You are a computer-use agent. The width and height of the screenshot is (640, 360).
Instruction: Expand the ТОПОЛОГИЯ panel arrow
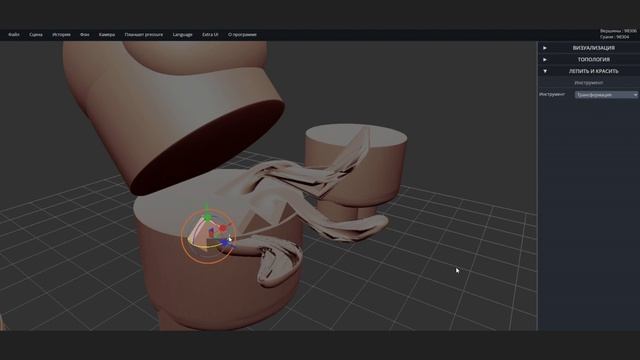point(545,60)
